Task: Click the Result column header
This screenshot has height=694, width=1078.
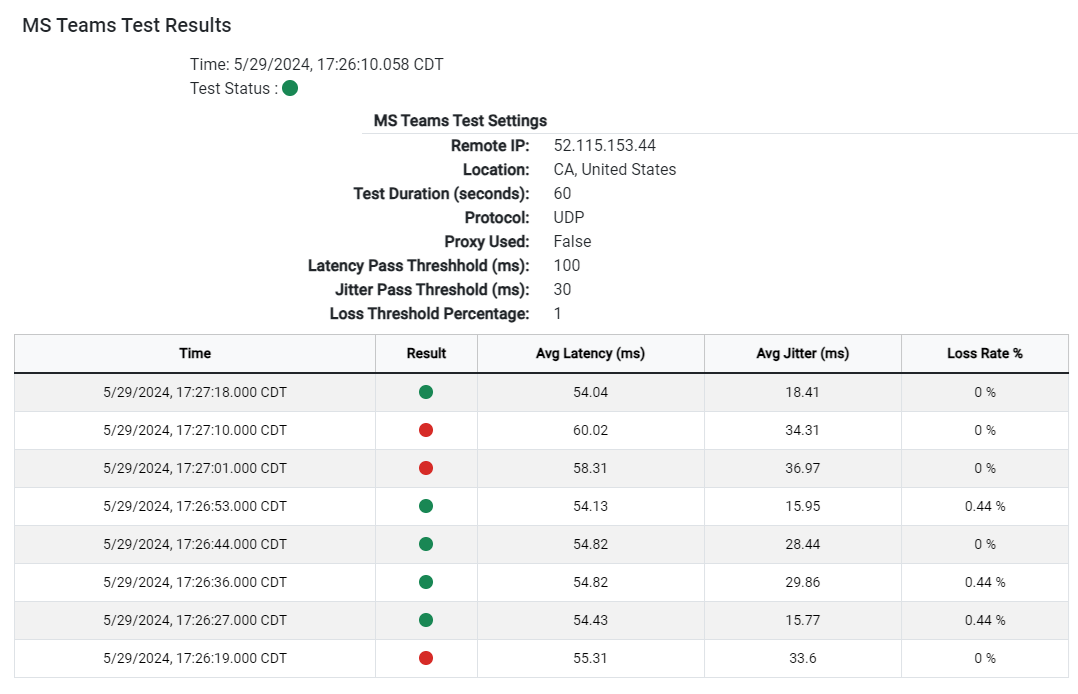Action: click(426, 354)
